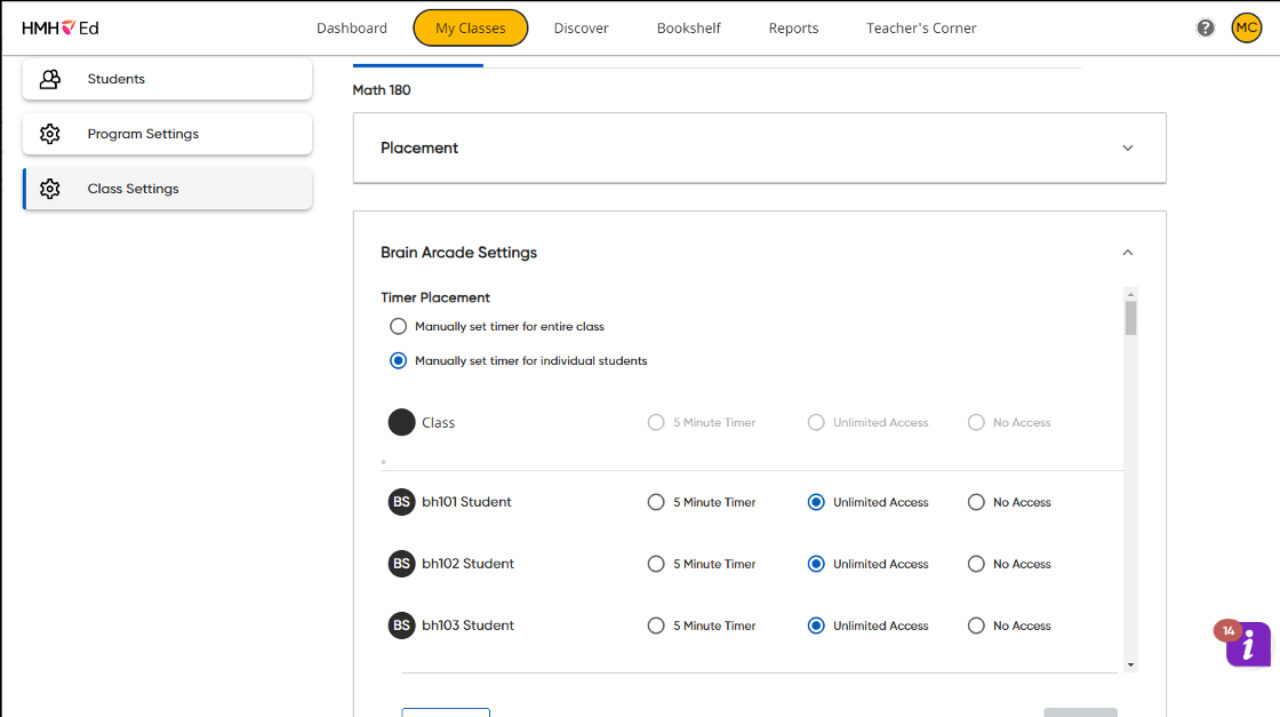
Task: Click the Math 180 label
Action: click(x=382, y=90)
